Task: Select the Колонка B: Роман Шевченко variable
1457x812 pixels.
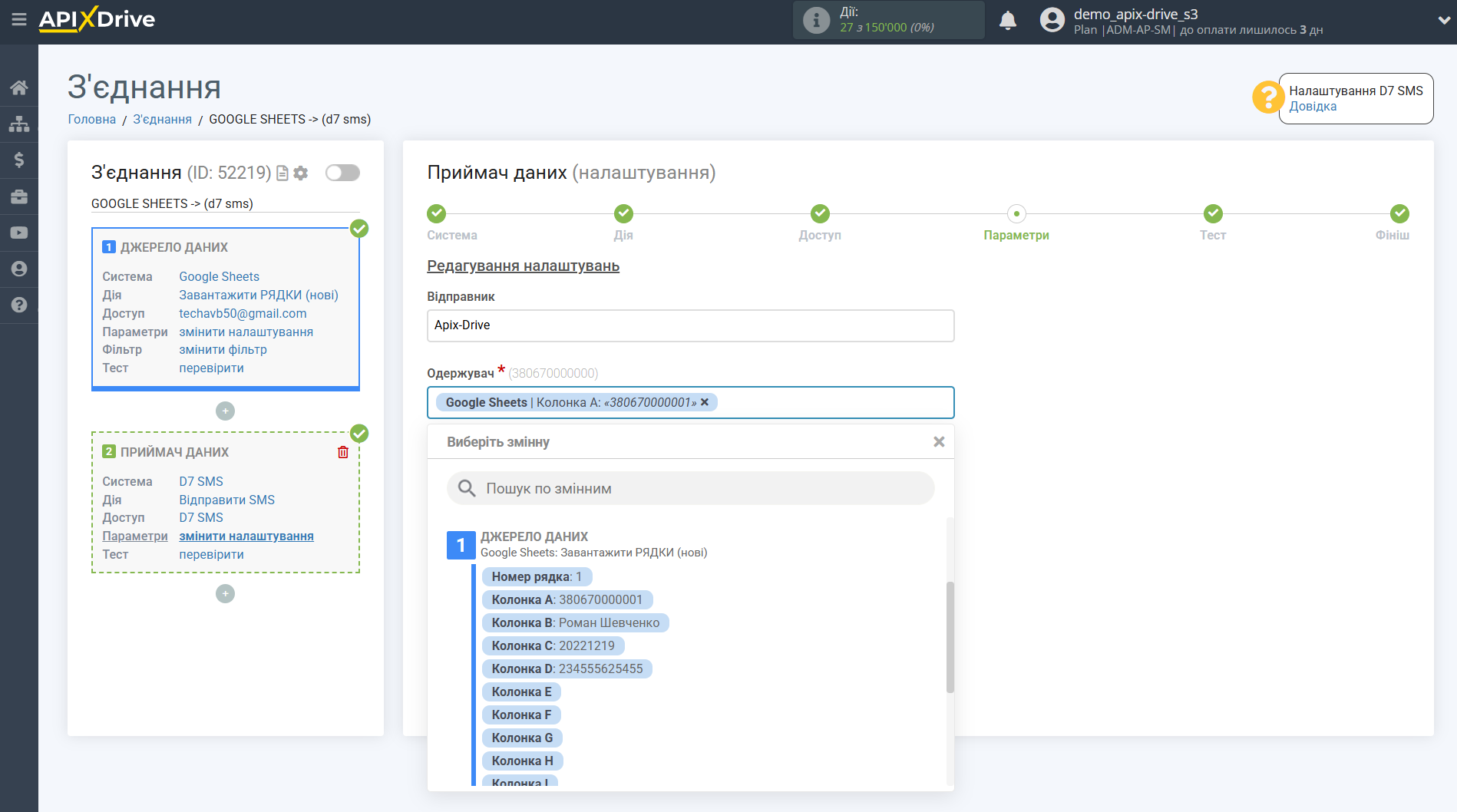Action: click(575, 622)
